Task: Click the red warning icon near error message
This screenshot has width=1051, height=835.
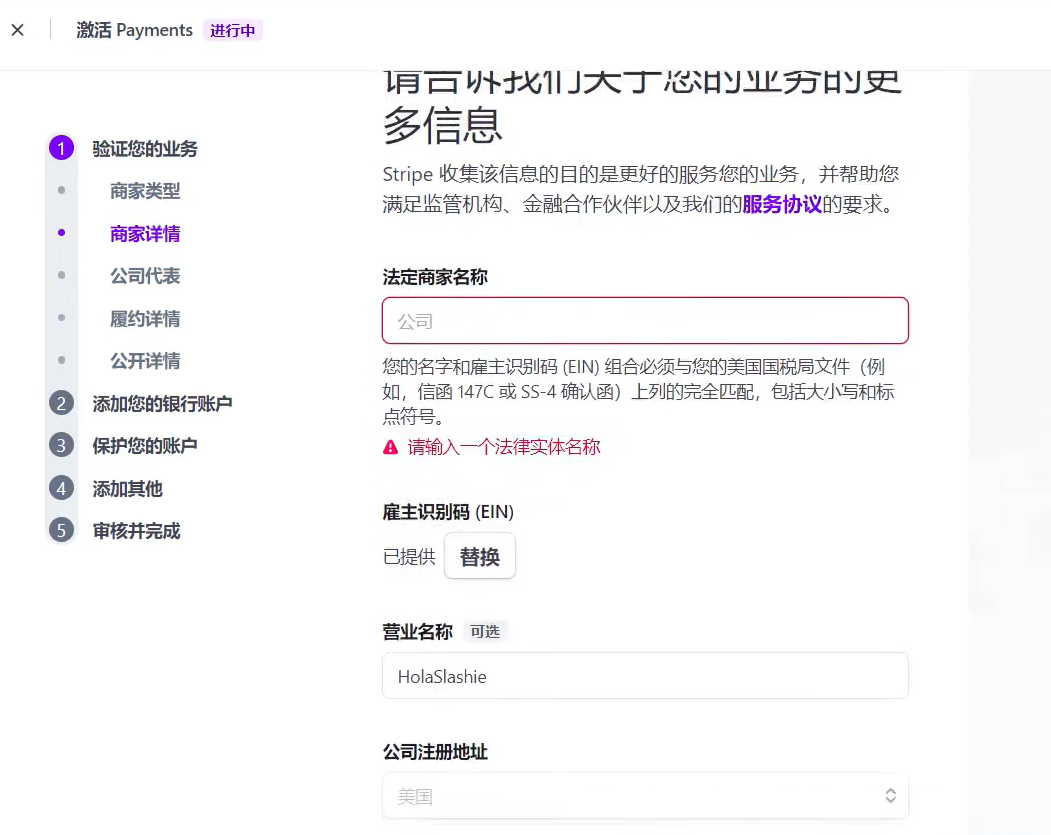Action: [x=390, y=447]
